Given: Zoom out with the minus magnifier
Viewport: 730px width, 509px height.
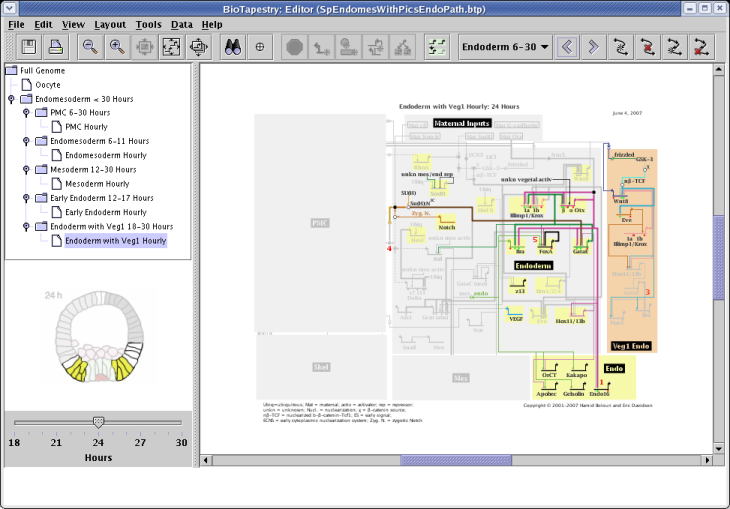Looking at the screenshot, I should pos(90,47).
